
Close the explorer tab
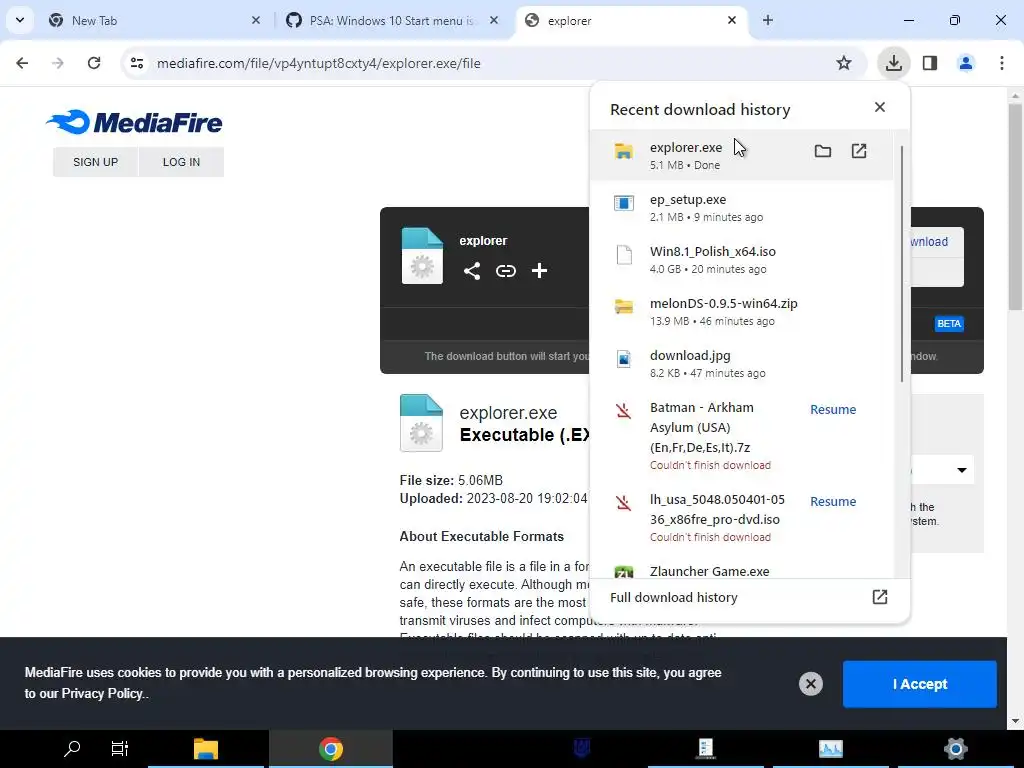(x=732, y=21)
